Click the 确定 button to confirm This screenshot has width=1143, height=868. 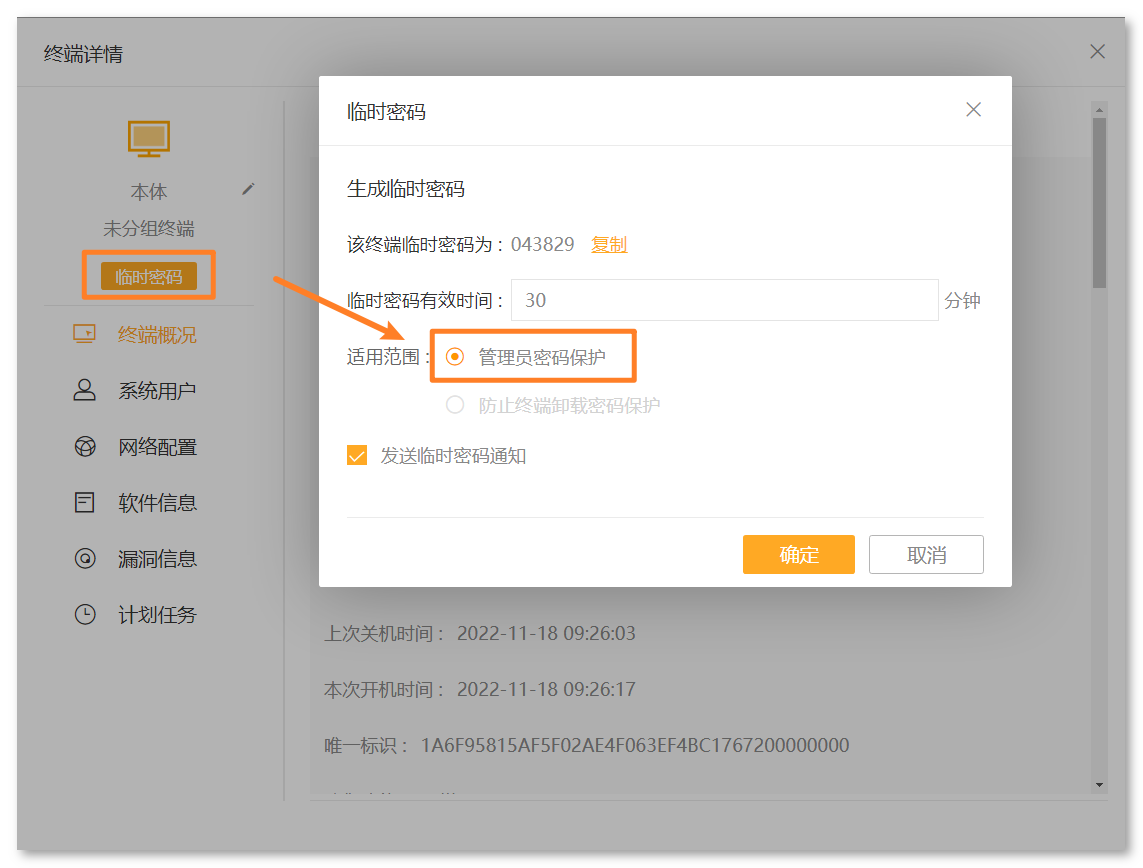tap(798, 555)
